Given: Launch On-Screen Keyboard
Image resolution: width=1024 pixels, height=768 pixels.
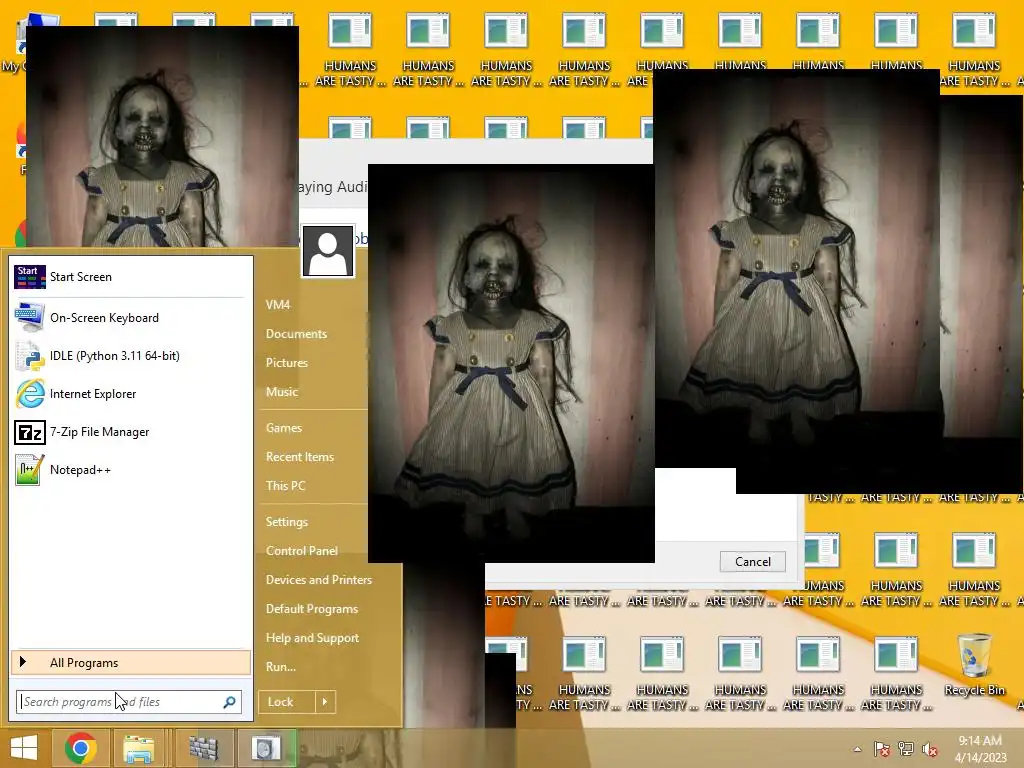Looking at the screenshot, I should pos(131,317).
